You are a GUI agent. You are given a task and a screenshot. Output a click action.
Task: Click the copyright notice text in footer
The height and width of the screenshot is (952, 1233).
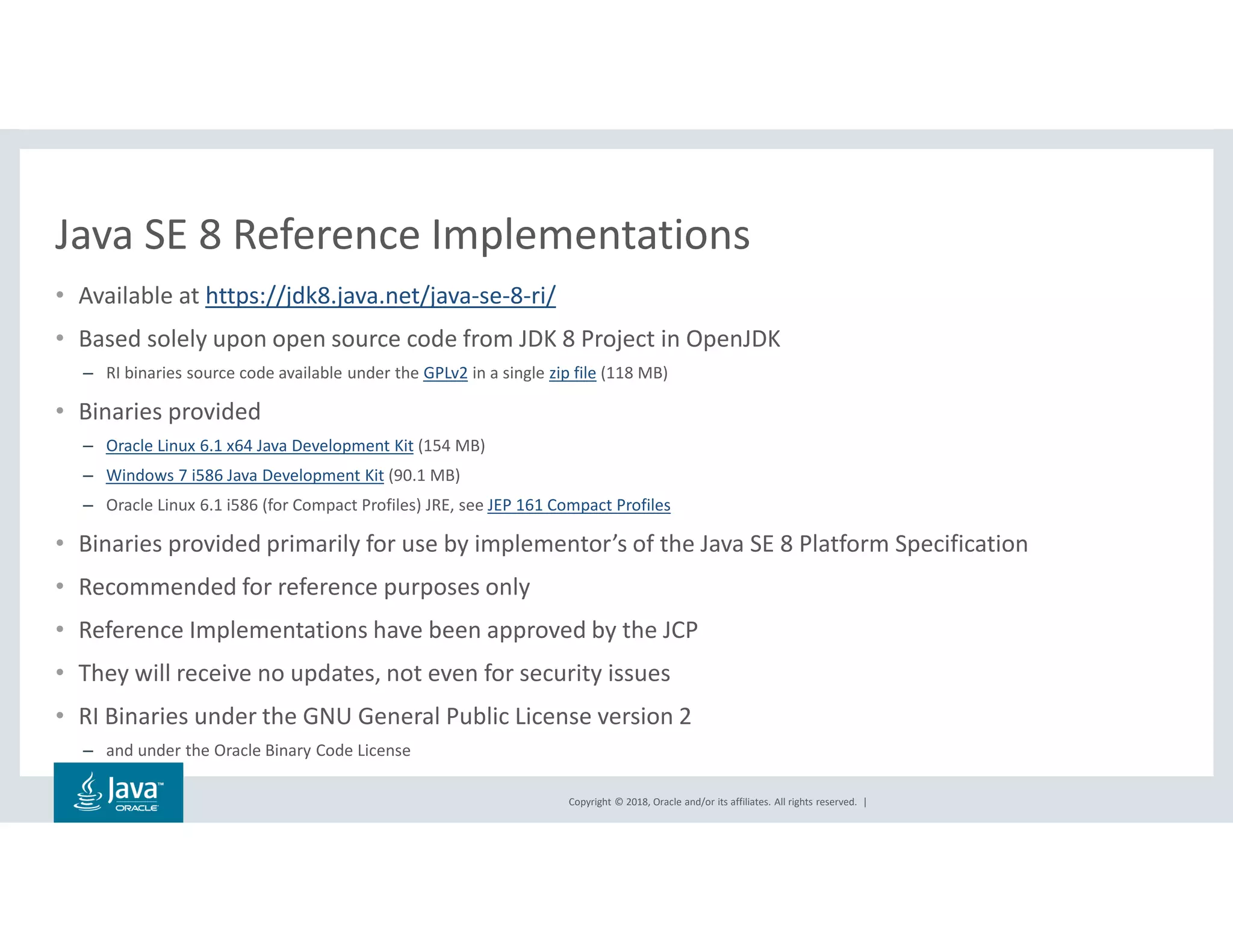712,802
